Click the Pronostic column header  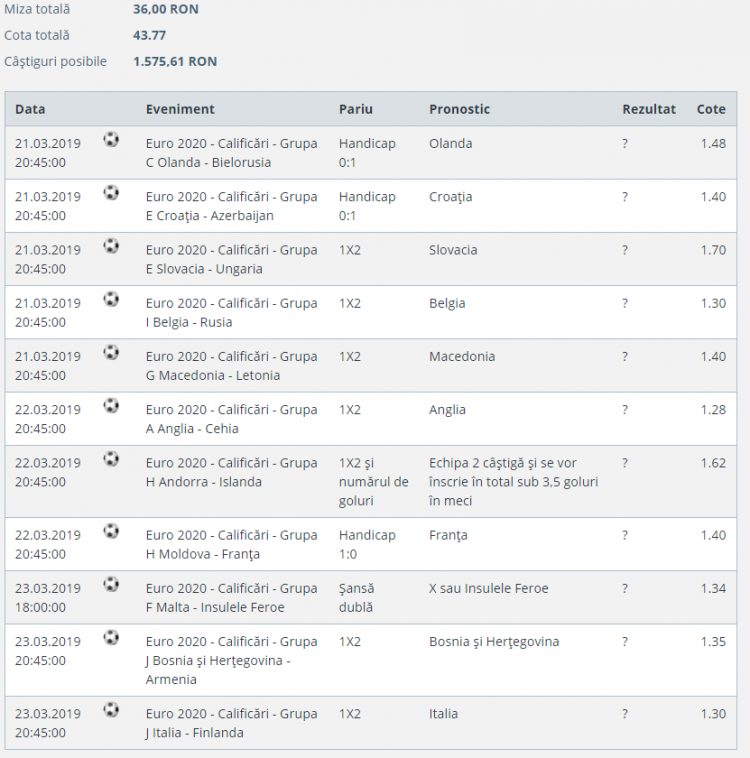click(459, 109)
